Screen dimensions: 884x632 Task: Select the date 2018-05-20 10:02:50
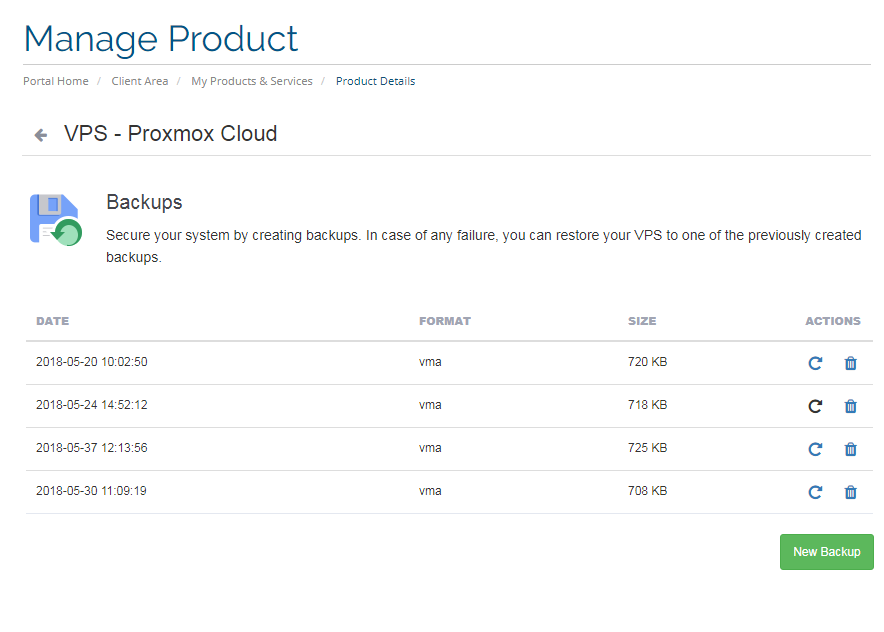92,362
